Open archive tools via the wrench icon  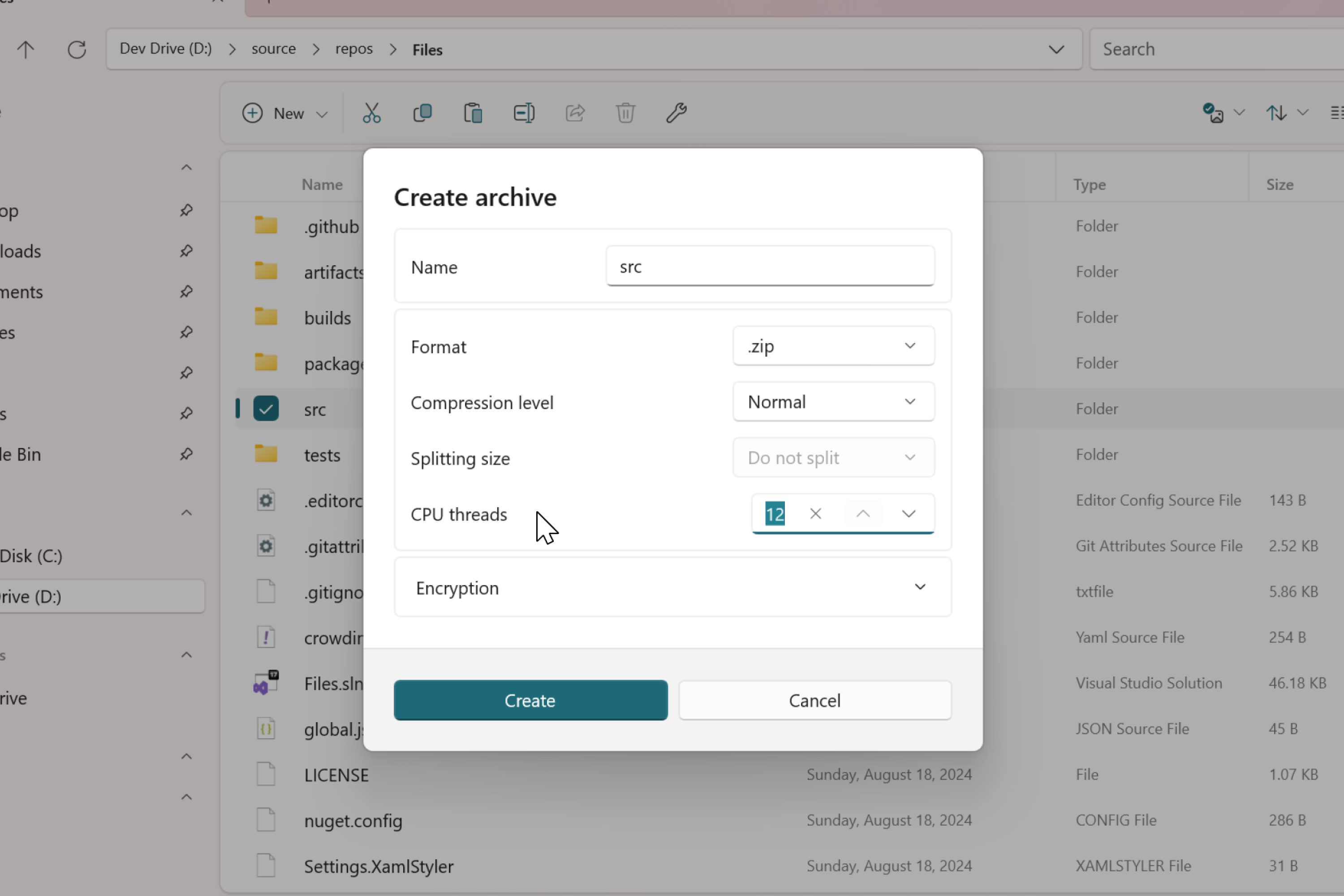coord(676,112)
